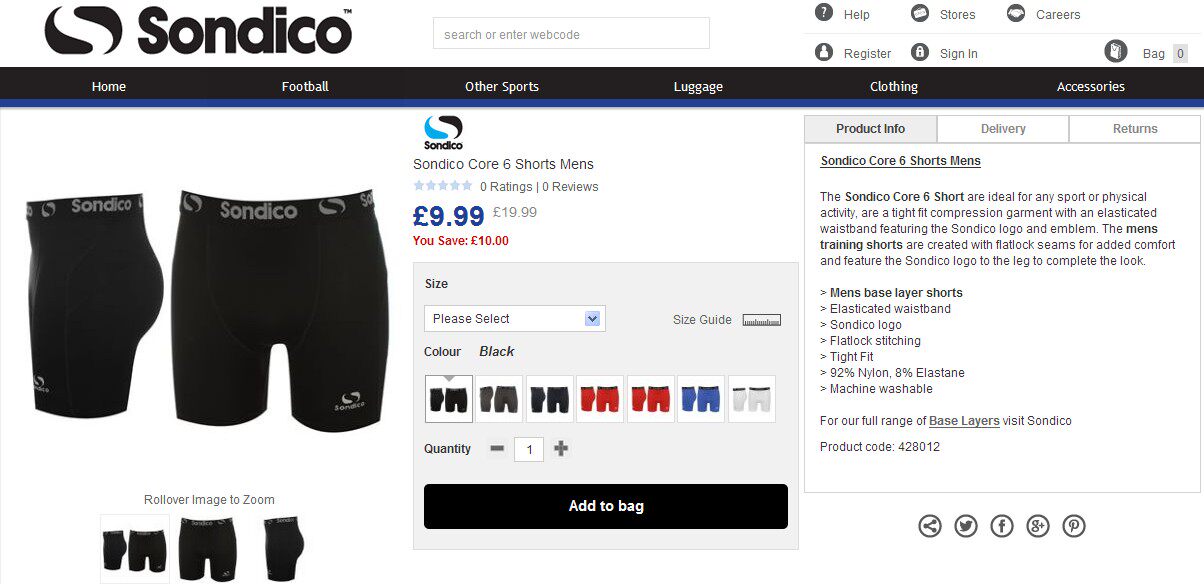Open the Football navigation menu
Viewport: 1204px width, 584px height.
click(305, 87)
